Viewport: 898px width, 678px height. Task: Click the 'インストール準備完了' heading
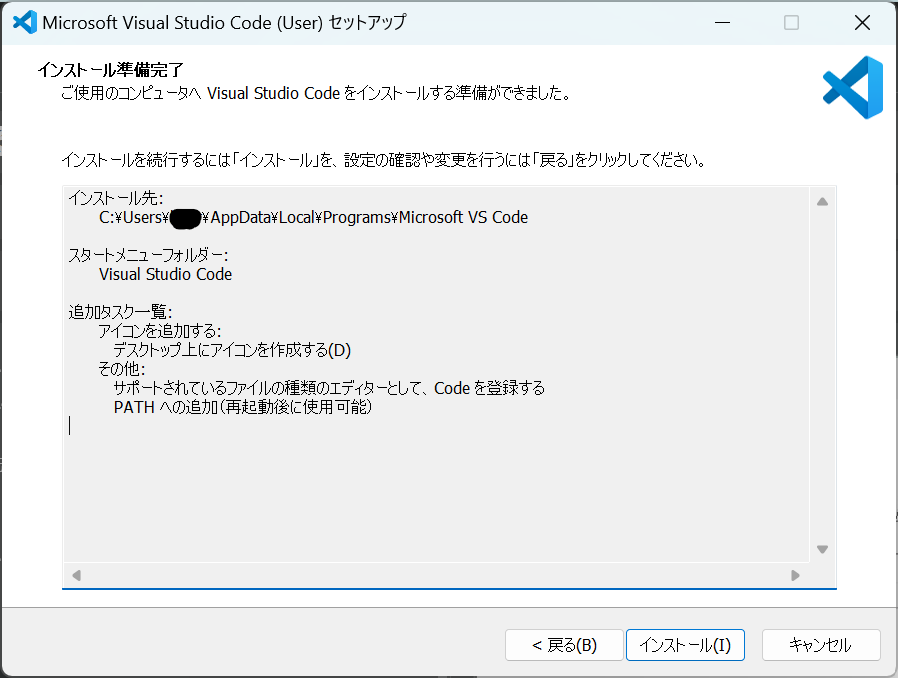tap(111, 70)
